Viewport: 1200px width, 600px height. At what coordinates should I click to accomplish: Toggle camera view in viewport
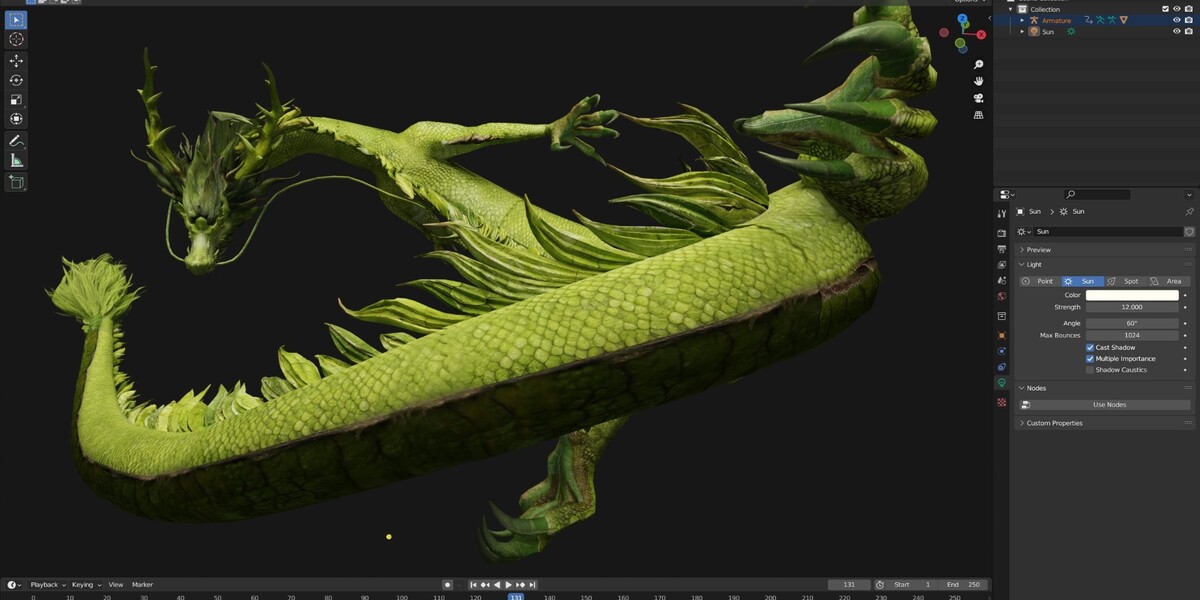tap(979, 98)
